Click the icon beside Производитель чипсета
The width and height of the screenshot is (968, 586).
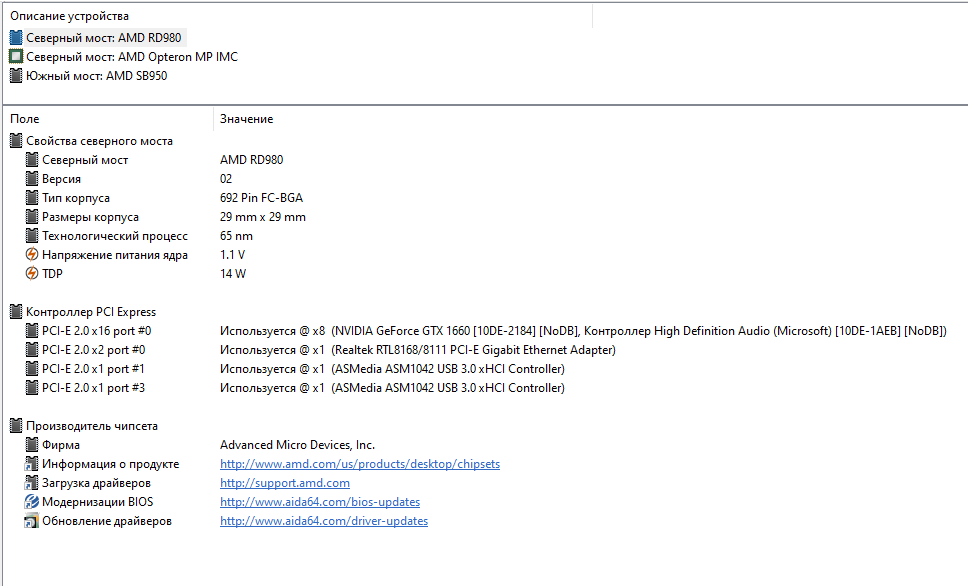16,426
